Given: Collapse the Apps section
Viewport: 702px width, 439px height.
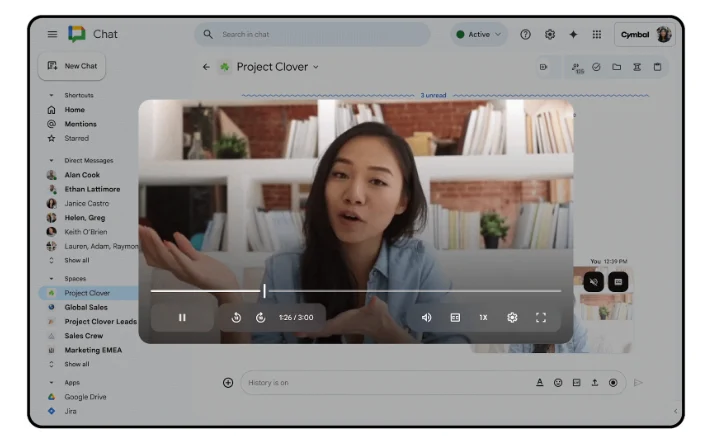Looking at the screenshot, I should coord(51,383).
